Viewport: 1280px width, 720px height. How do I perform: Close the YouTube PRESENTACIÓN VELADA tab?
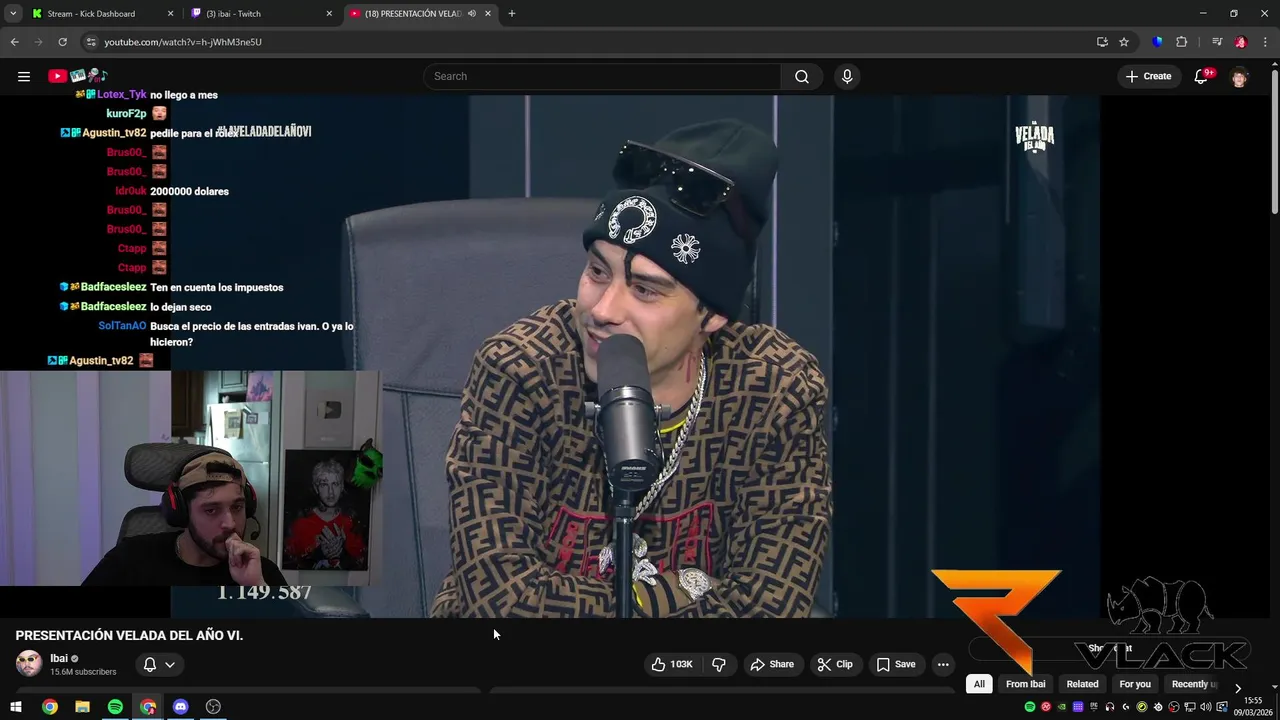point(489,14)
